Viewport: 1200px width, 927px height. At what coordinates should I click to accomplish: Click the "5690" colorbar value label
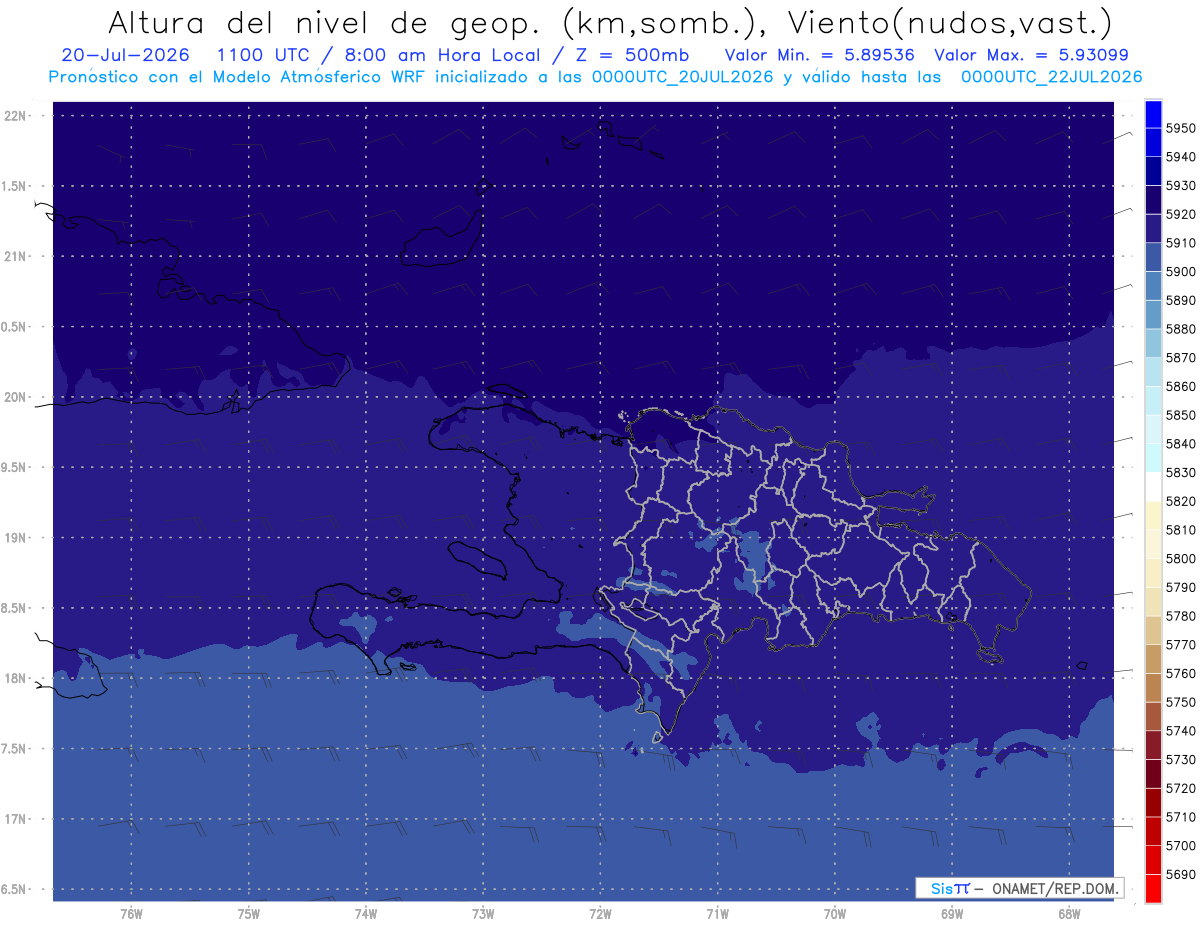(x=1182, y=874)
